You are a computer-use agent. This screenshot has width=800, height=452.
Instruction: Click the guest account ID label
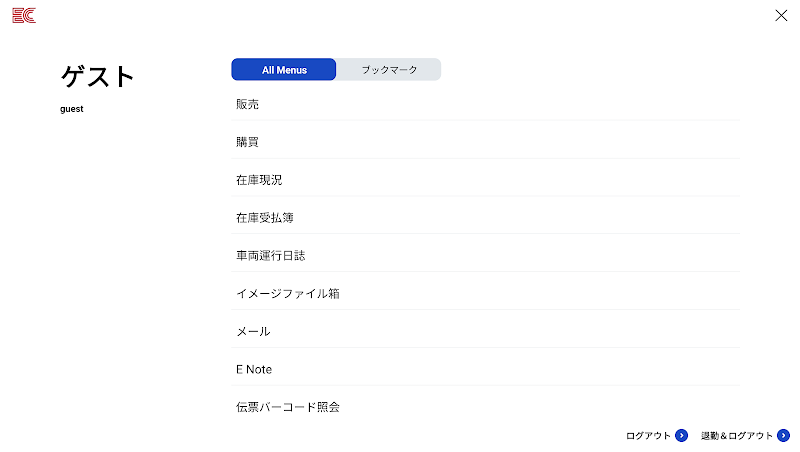[72, 109]
